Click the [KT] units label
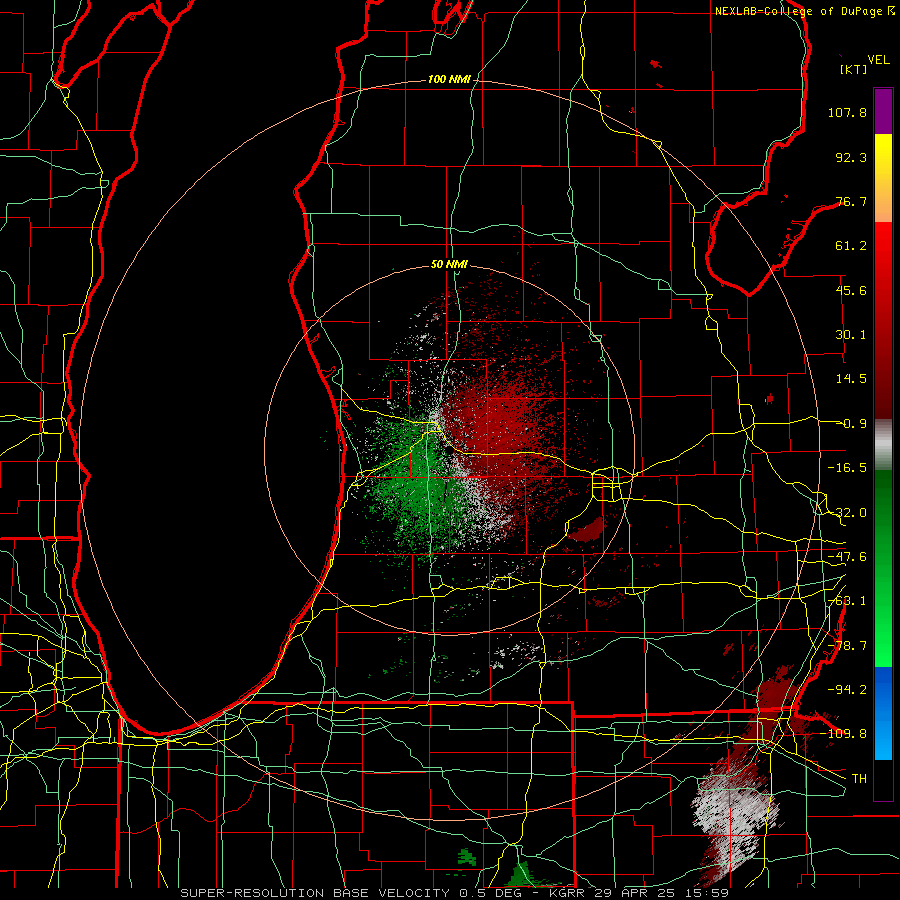 (853, 69)
